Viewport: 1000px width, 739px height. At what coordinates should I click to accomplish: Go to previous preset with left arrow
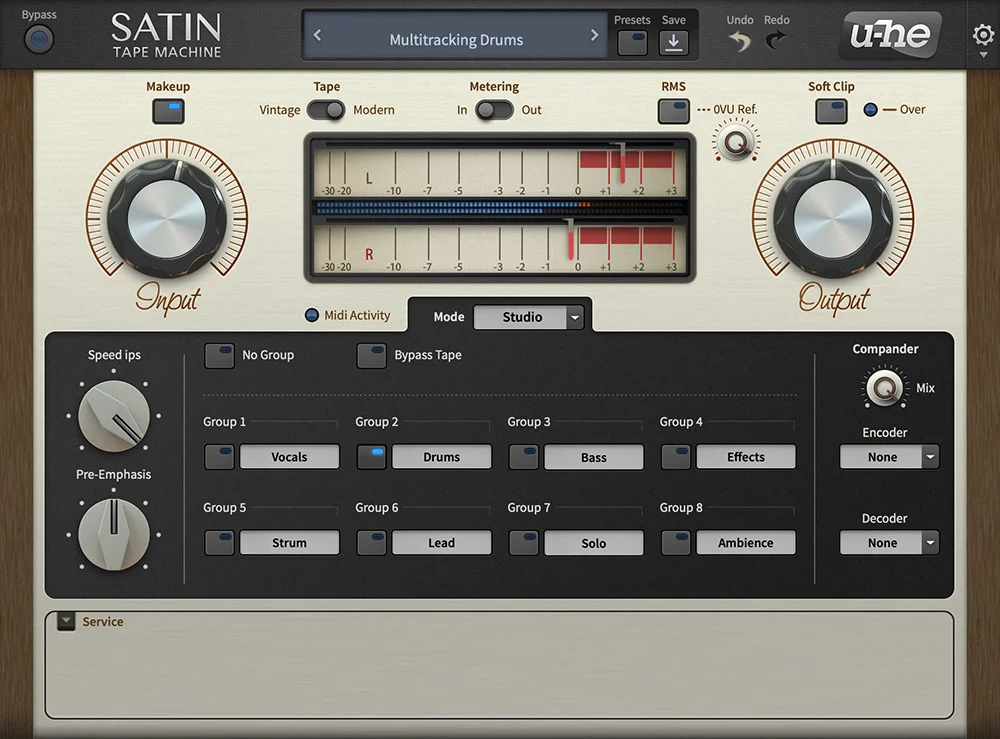[318, 38]
